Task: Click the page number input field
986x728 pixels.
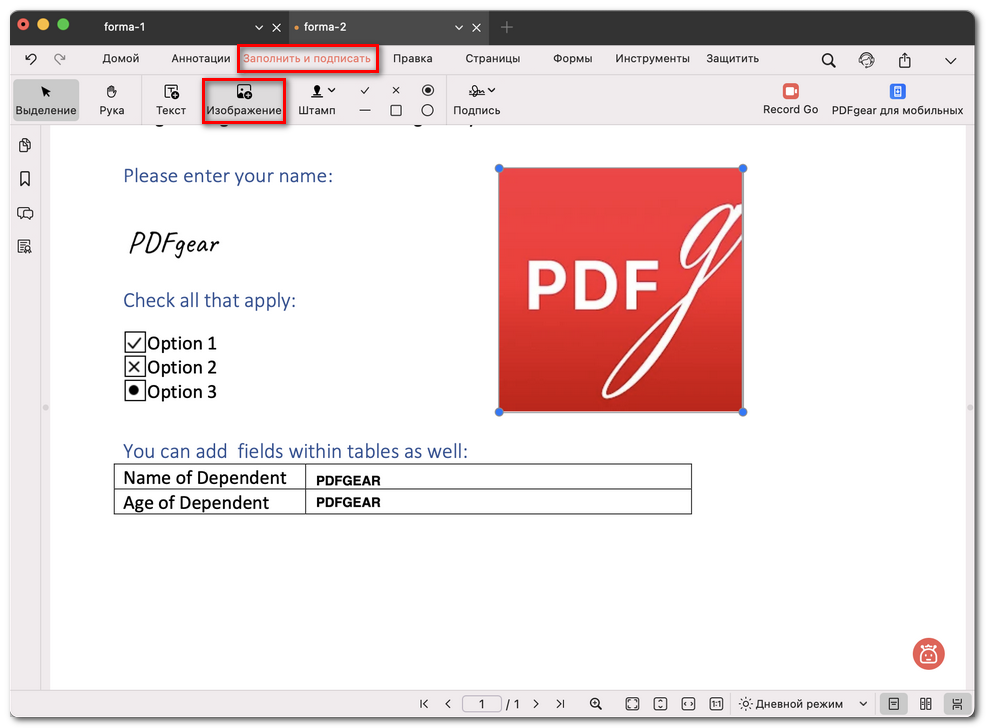Action: (482, 704)
